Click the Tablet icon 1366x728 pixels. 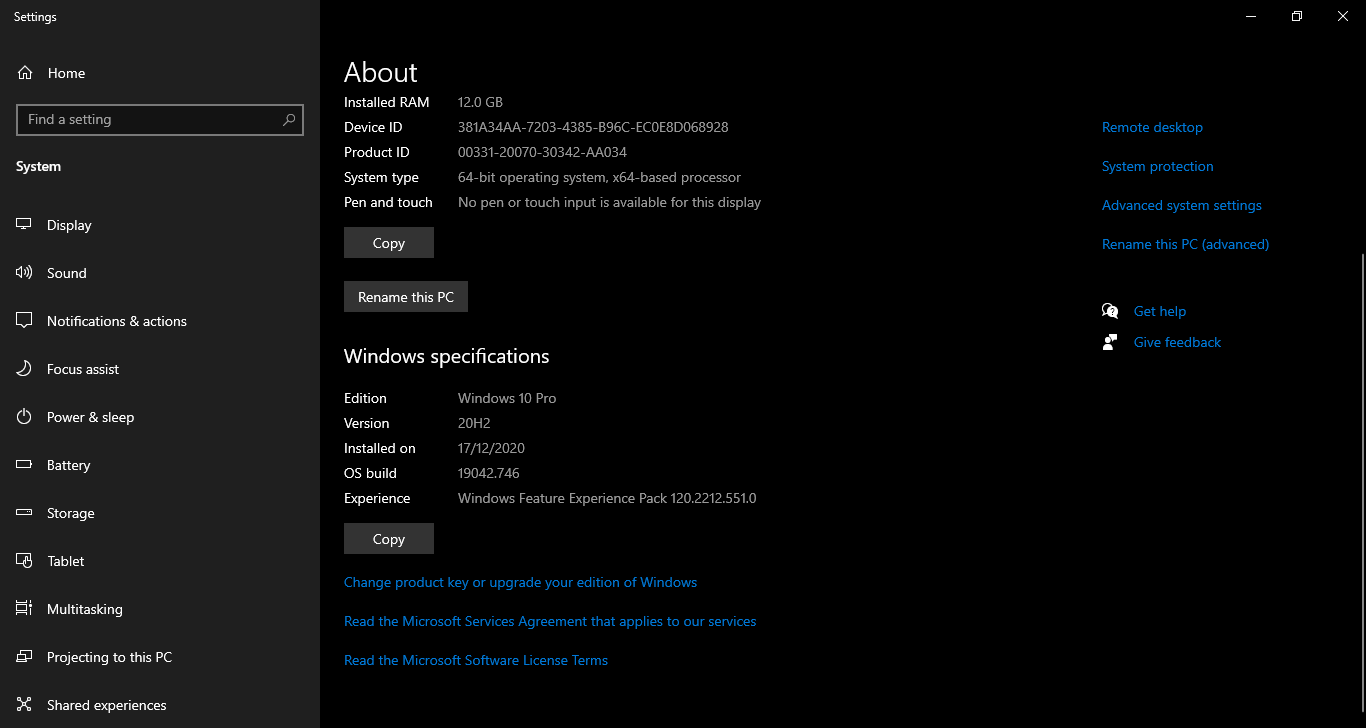point(25,561)
